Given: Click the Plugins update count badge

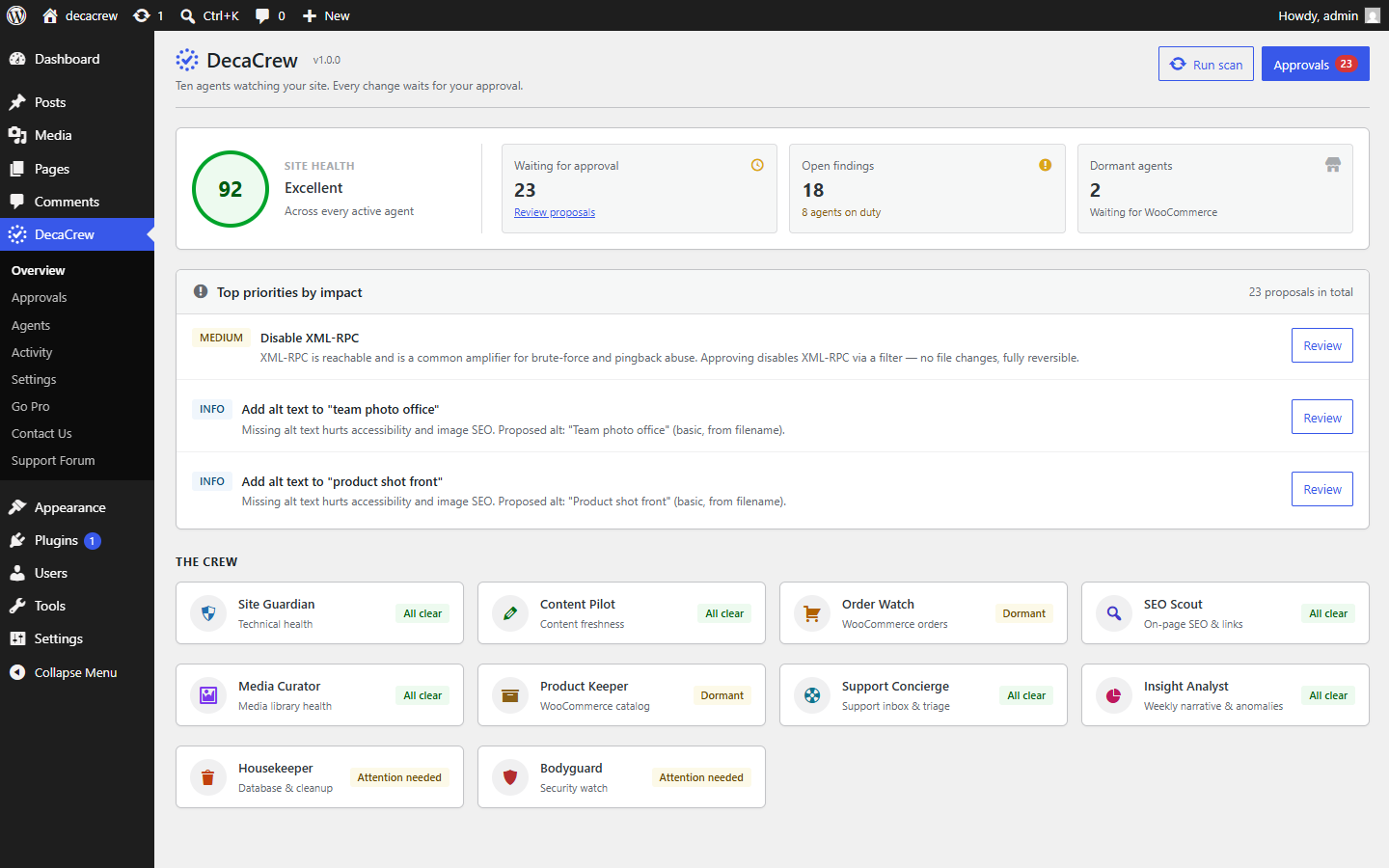Looking at the screenshot, I should [x=93, y=541].
